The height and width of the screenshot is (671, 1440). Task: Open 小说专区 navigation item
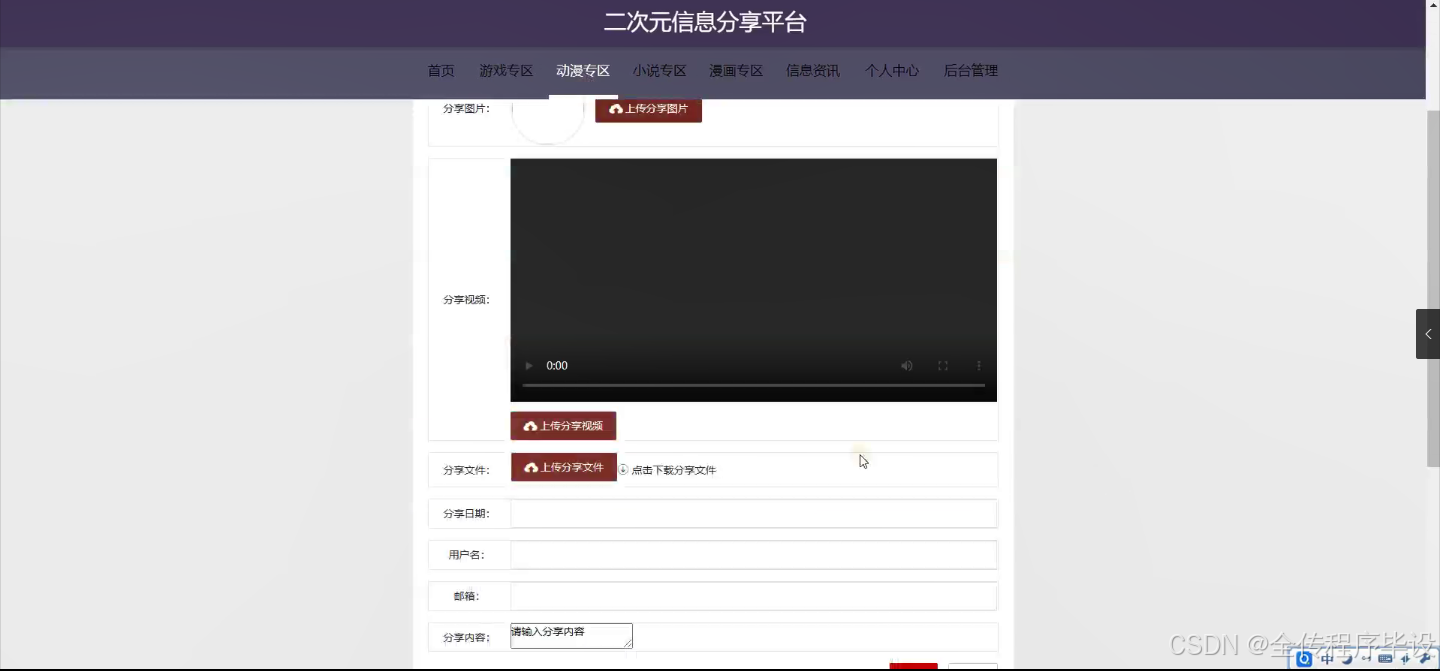pyautogui.click(x=660, y=71)
